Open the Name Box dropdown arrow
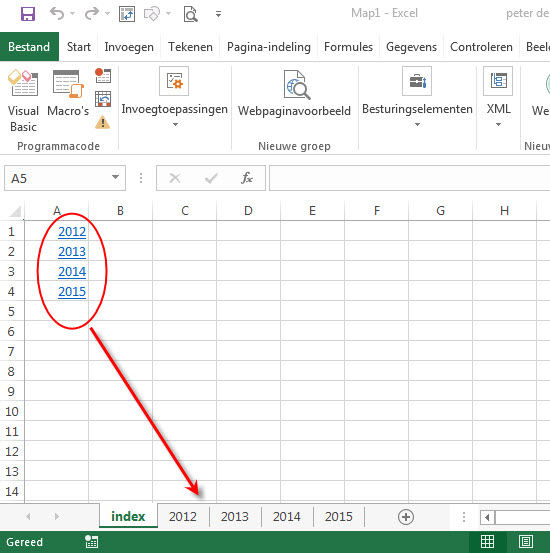Image resolution: width=550 pixels, height=553 pixels. pyautogui.click(x=115, y=177)
